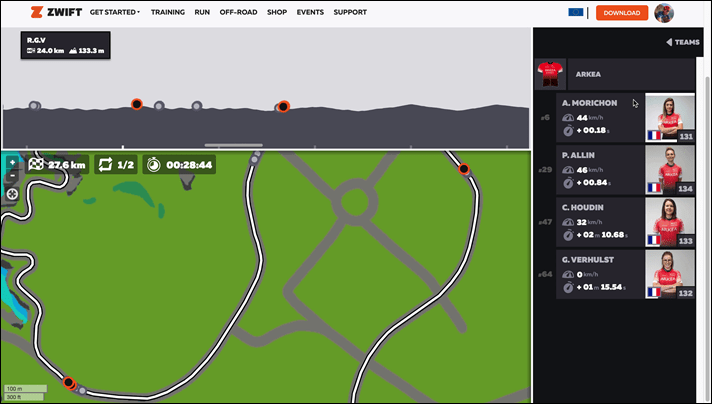Viewport: 712px width, 404px height.
Task: Open the Get Started dropdown menu
Action: (x=115, y=12)
